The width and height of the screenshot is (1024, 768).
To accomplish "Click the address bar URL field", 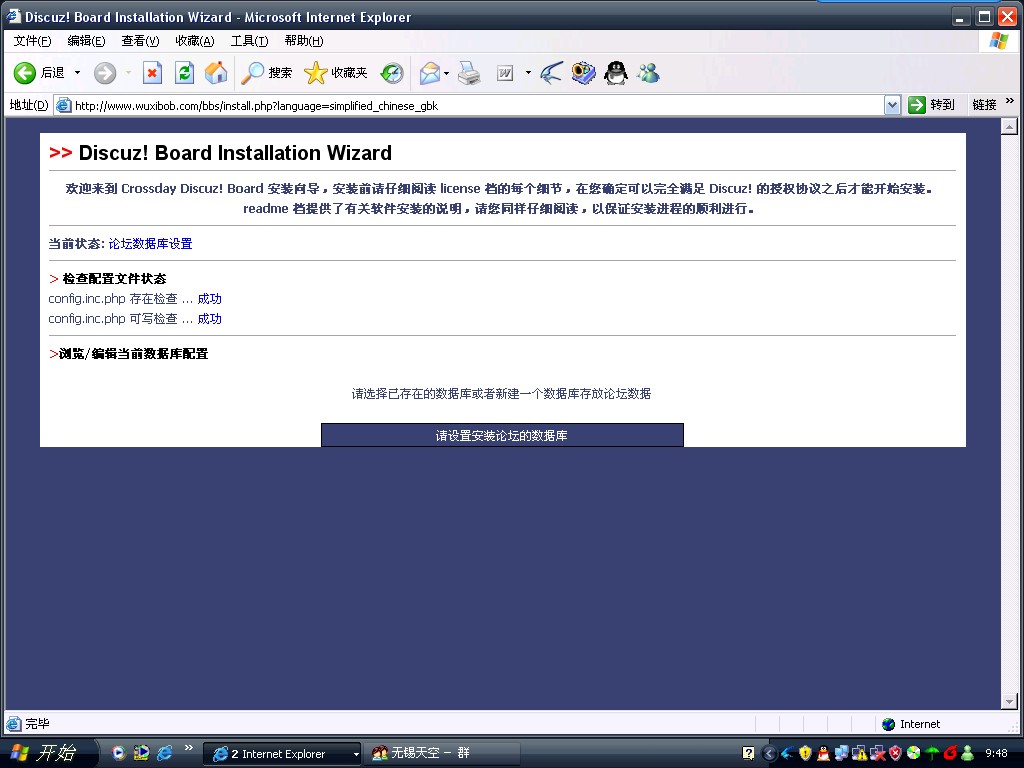I will point(469,106).
